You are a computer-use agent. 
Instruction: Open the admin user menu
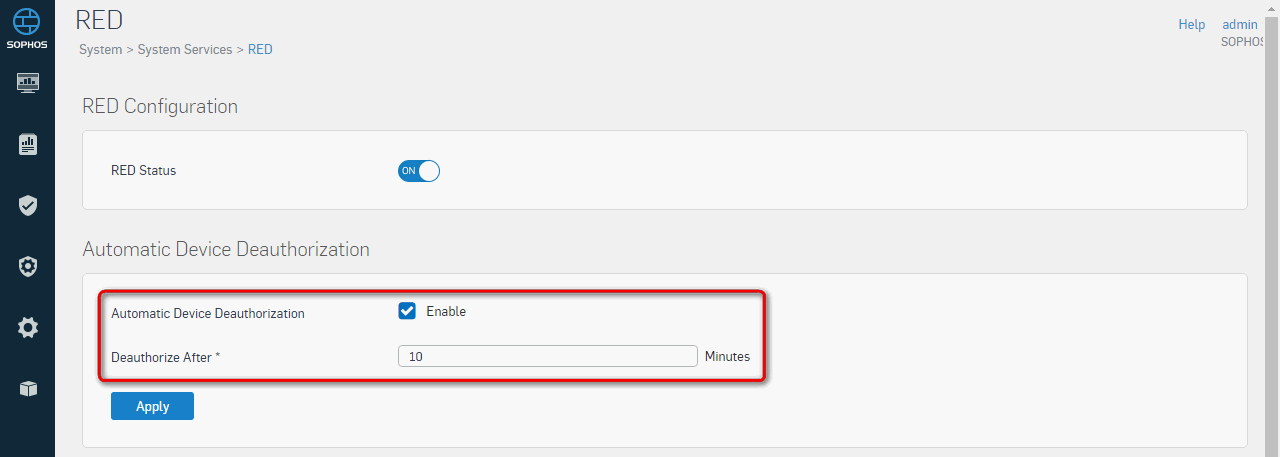(1240, 24)
